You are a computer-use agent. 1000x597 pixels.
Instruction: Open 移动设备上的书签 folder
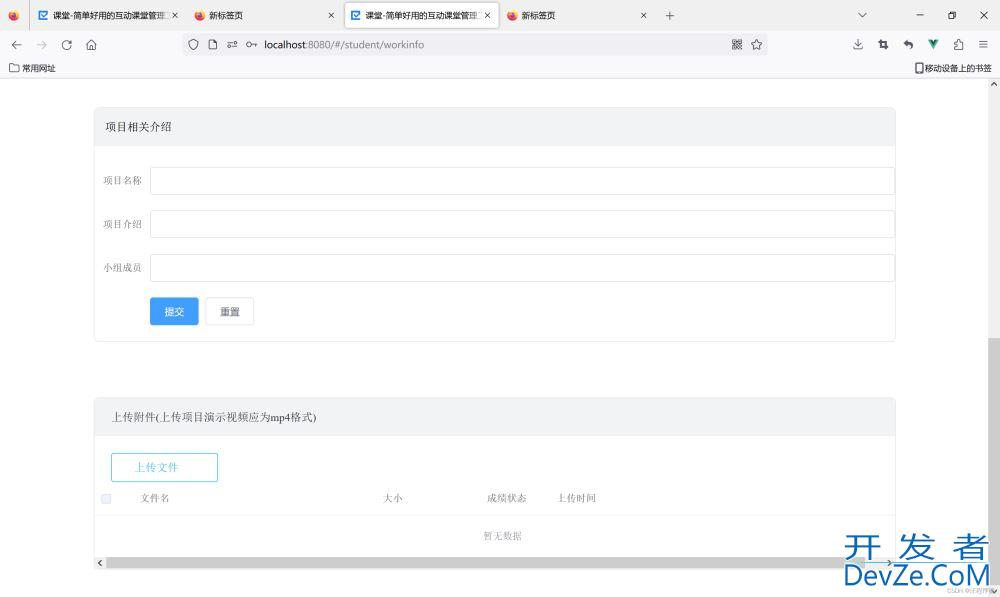[x=953, y=68]
